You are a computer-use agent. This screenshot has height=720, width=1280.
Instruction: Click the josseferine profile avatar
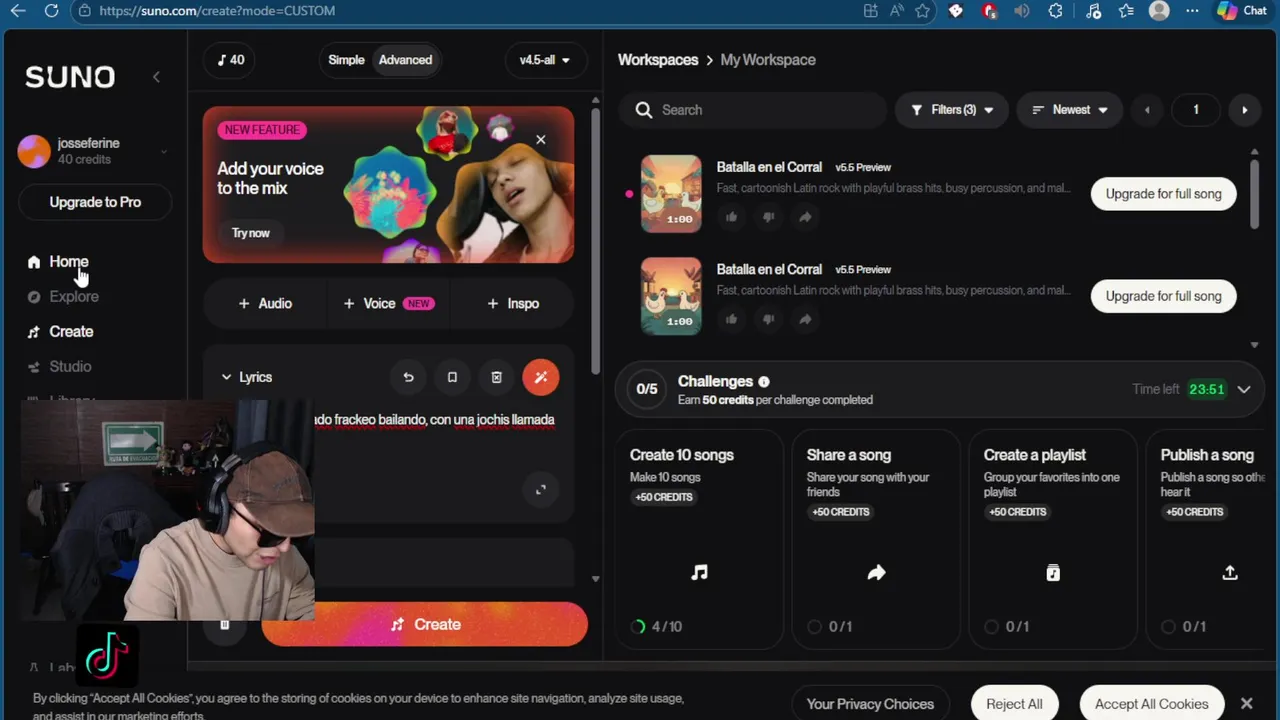click(x=34, y=151)
